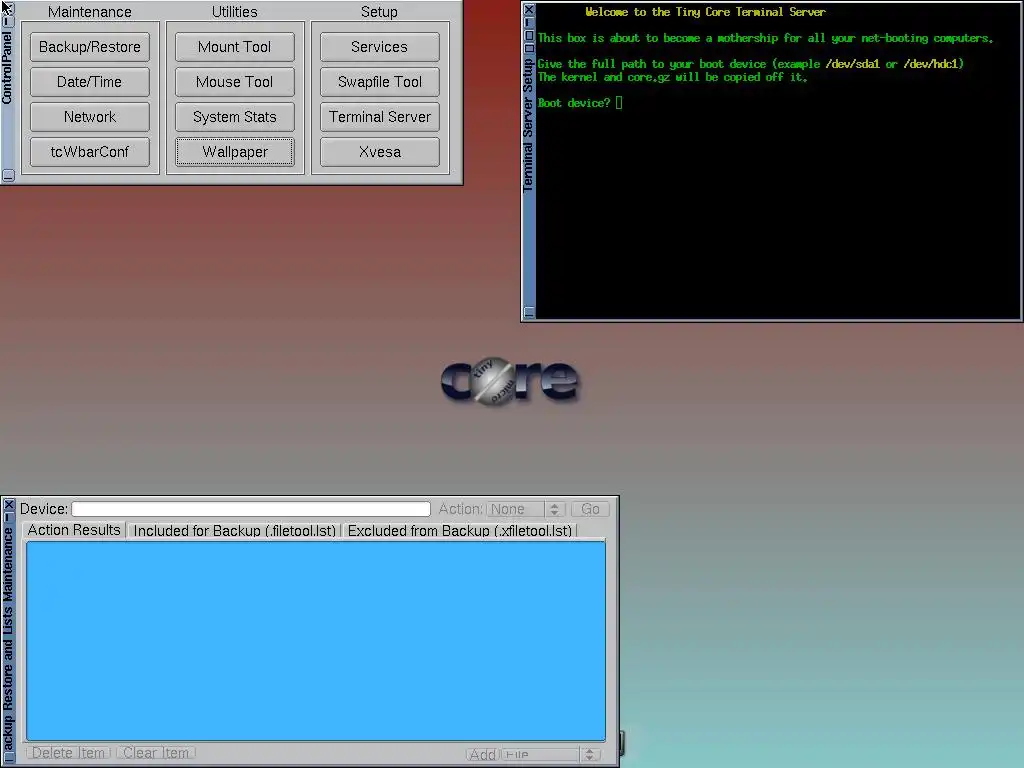Image resolution: width=1024 pixels, height=768 pixels.
Task: Open the File type dropdown beside Add
Action: tap(551, 754)
